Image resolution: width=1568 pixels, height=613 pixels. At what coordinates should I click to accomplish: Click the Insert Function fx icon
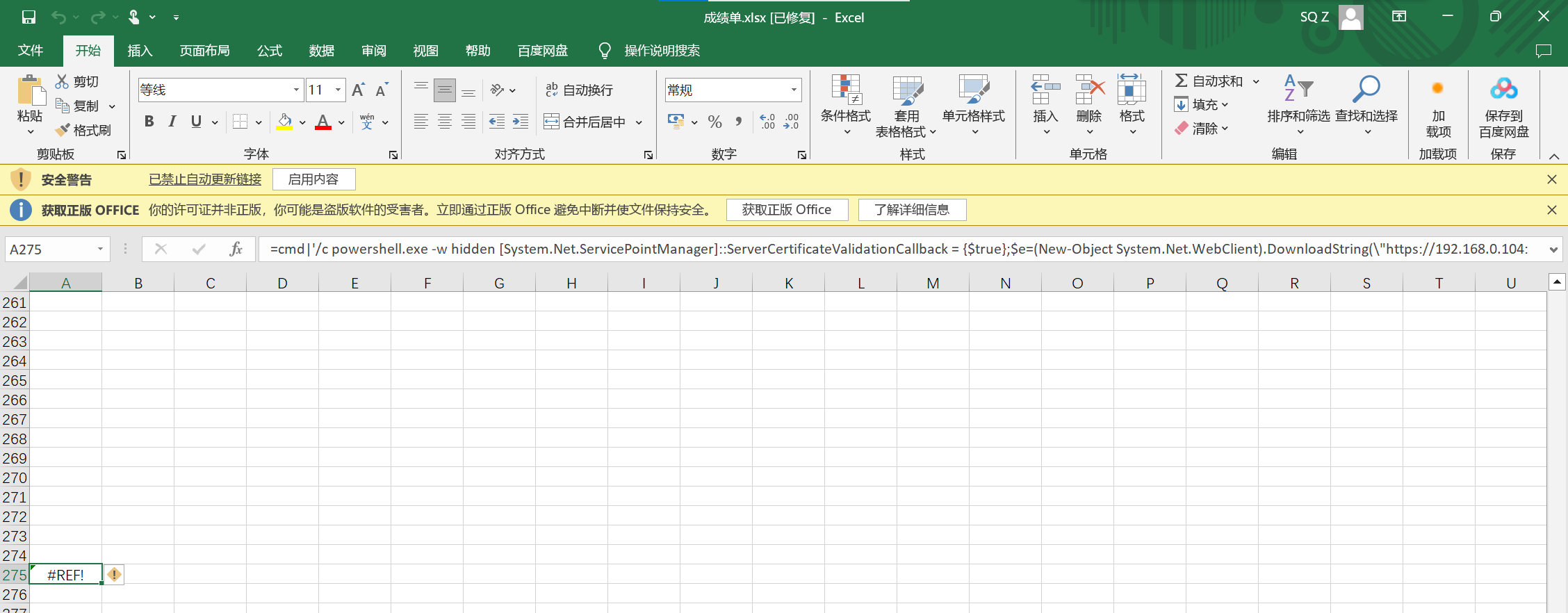[236, 249]
